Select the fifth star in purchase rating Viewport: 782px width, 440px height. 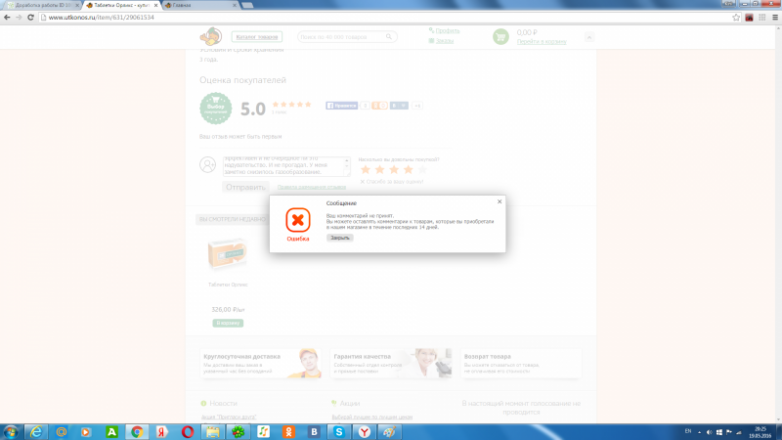422,170
